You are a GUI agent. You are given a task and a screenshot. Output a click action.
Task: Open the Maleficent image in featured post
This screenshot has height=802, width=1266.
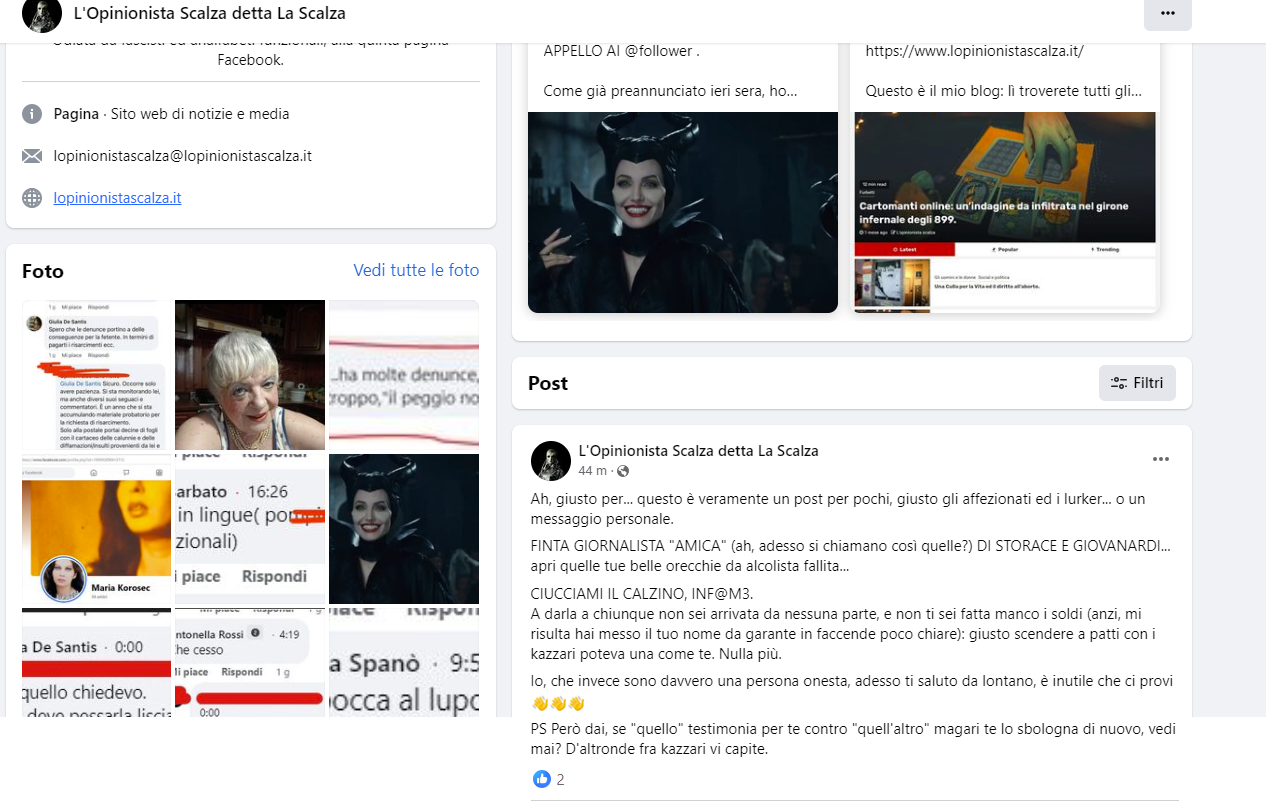coord(683,212)
